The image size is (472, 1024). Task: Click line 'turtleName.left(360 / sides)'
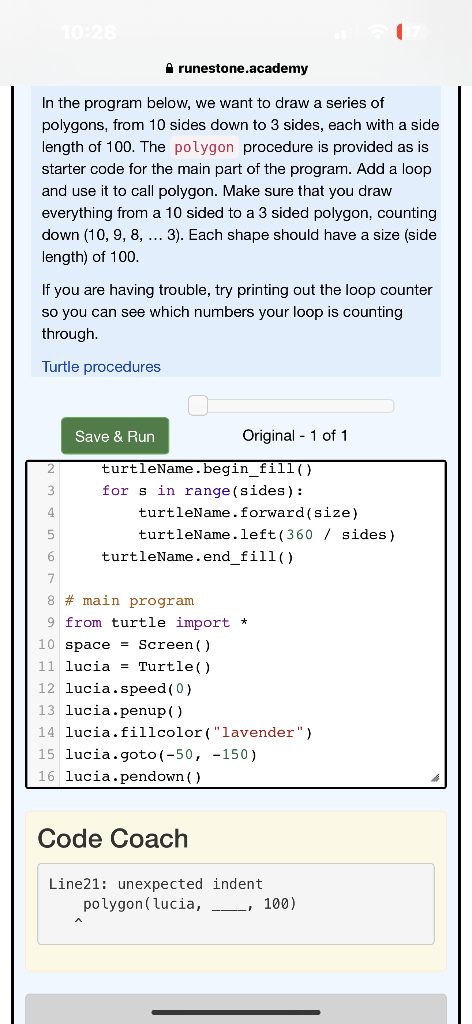(267, 535)
